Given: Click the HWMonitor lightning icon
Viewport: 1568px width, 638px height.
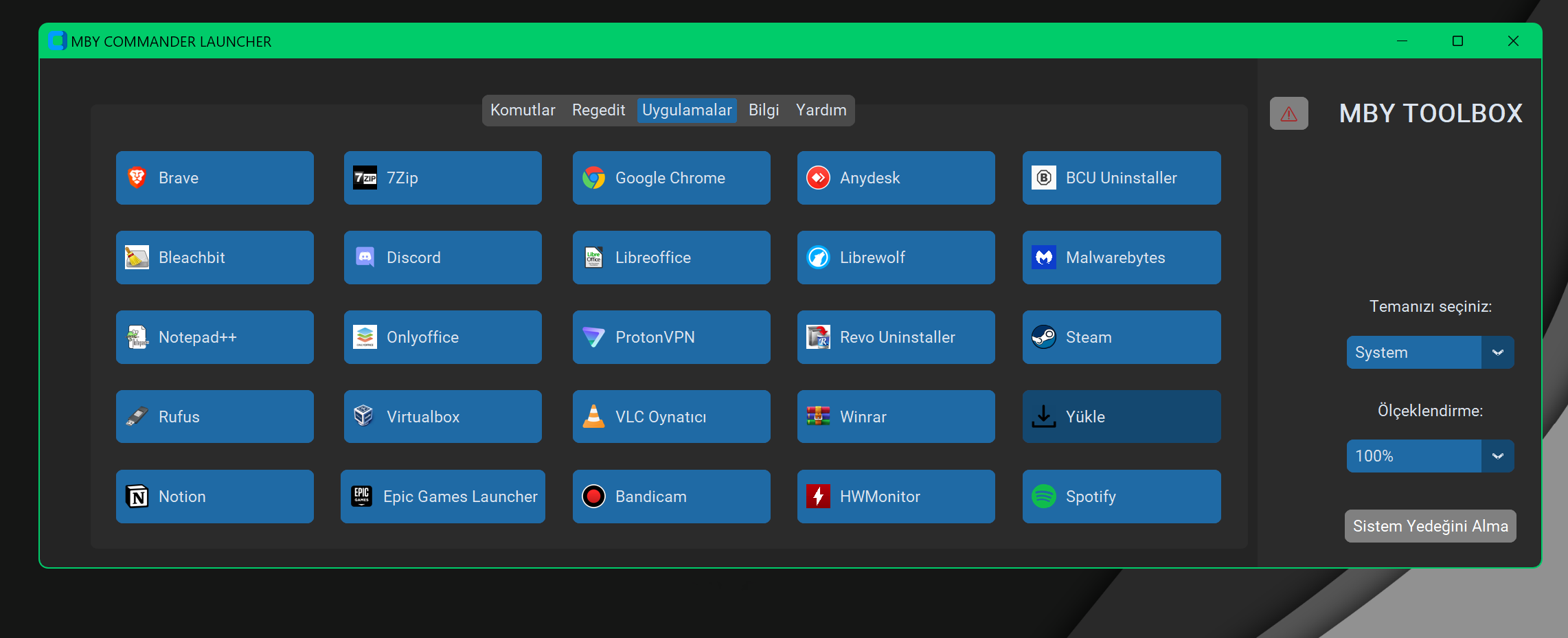Looking at the screenshot, I should (818, 496).
